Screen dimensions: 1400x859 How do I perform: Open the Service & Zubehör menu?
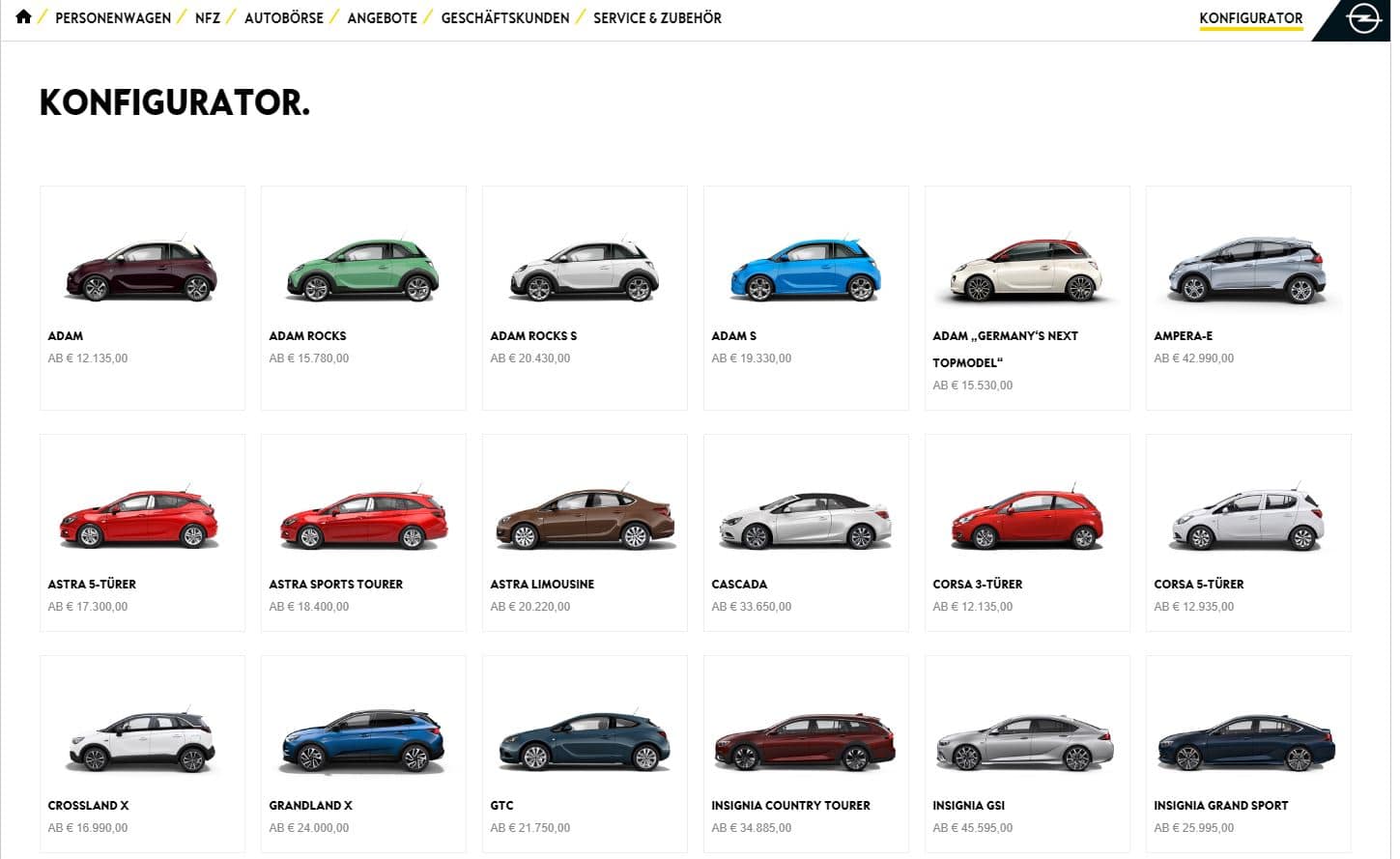[657, 17]
